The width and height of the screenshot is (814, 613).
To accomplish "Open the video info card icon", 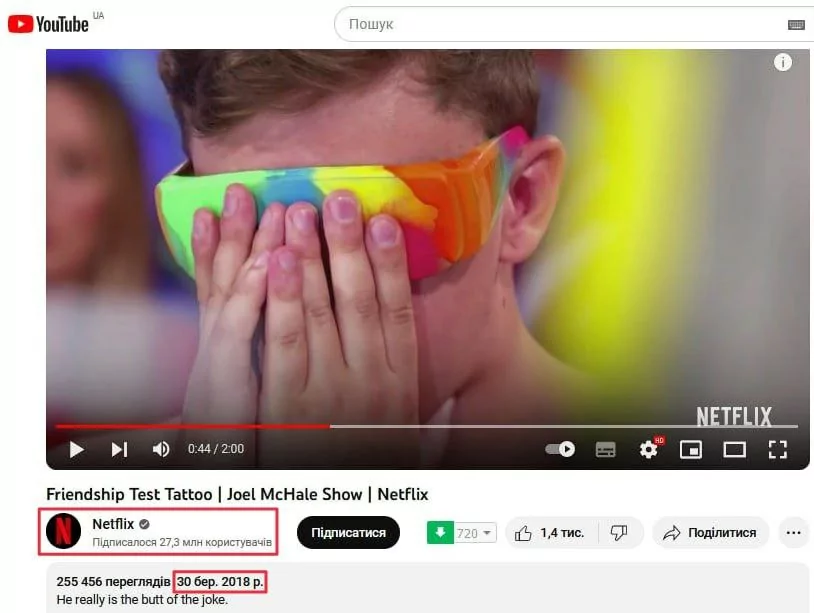I will point(783,62).
